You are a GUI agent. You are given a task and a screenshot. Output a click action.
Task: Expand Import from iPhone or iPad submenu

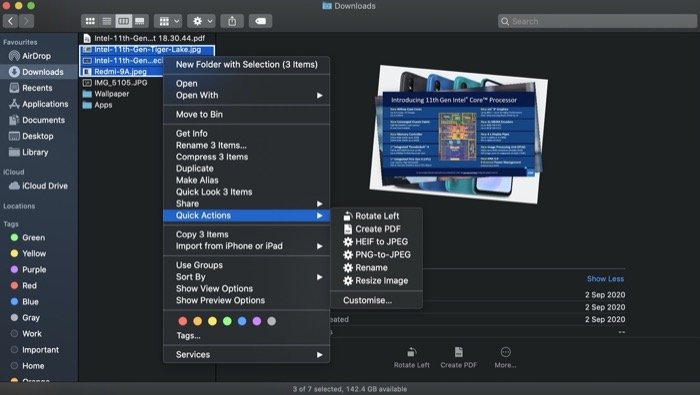(x=246, y=246)
